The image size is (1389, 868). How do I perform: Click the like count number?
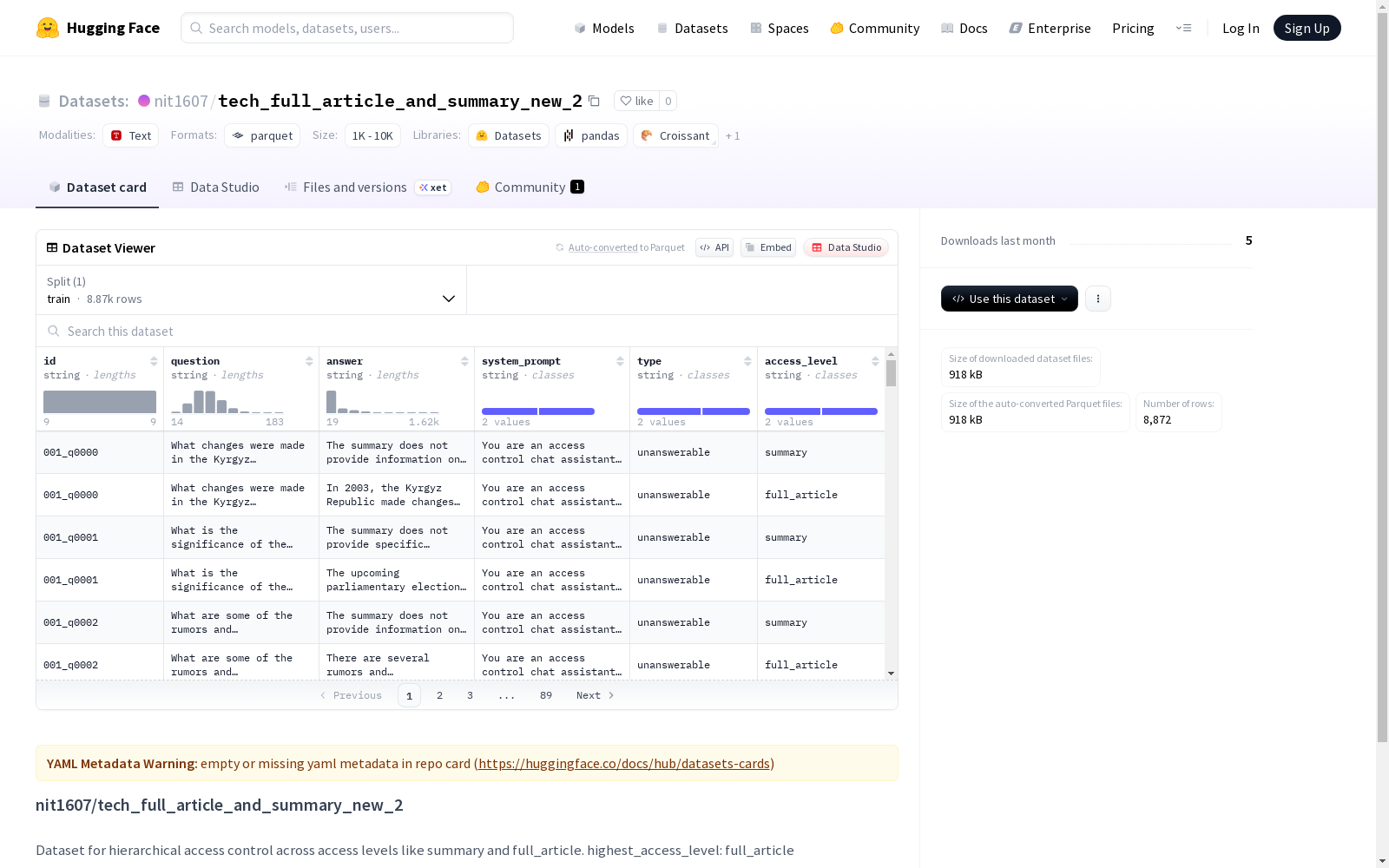pos(668,101)
